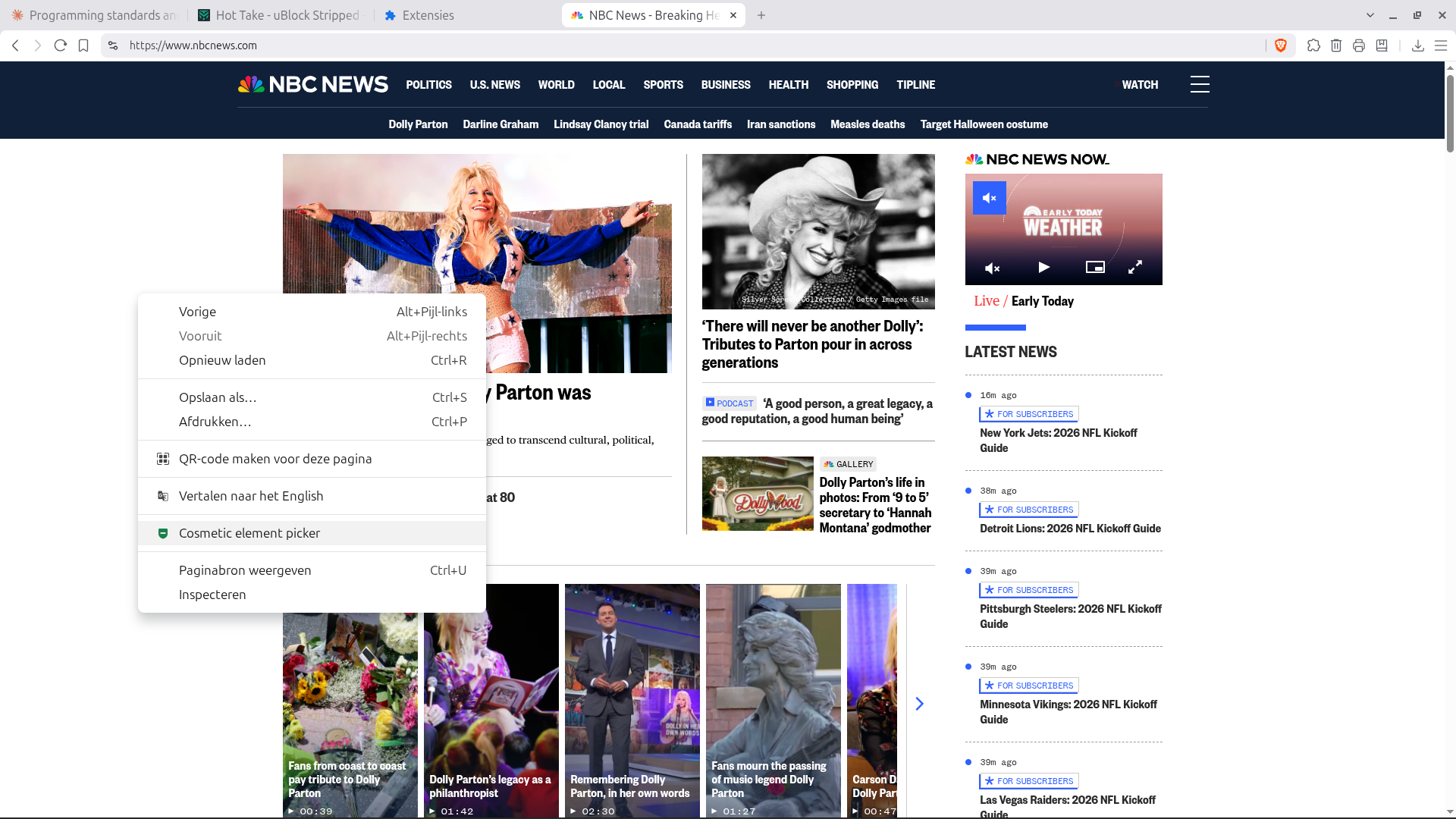Open the Dollywood gallery thumbnail

click(x=758, y=494)
